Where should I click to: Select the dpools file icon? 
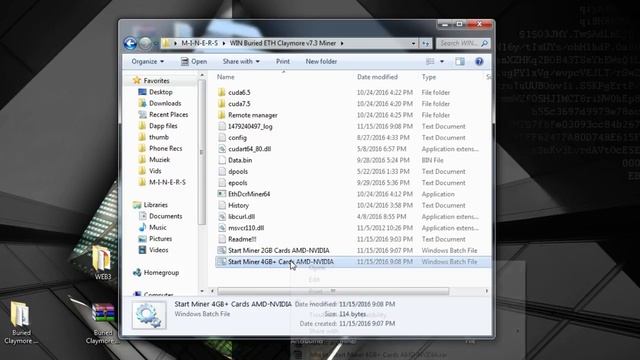222,171
